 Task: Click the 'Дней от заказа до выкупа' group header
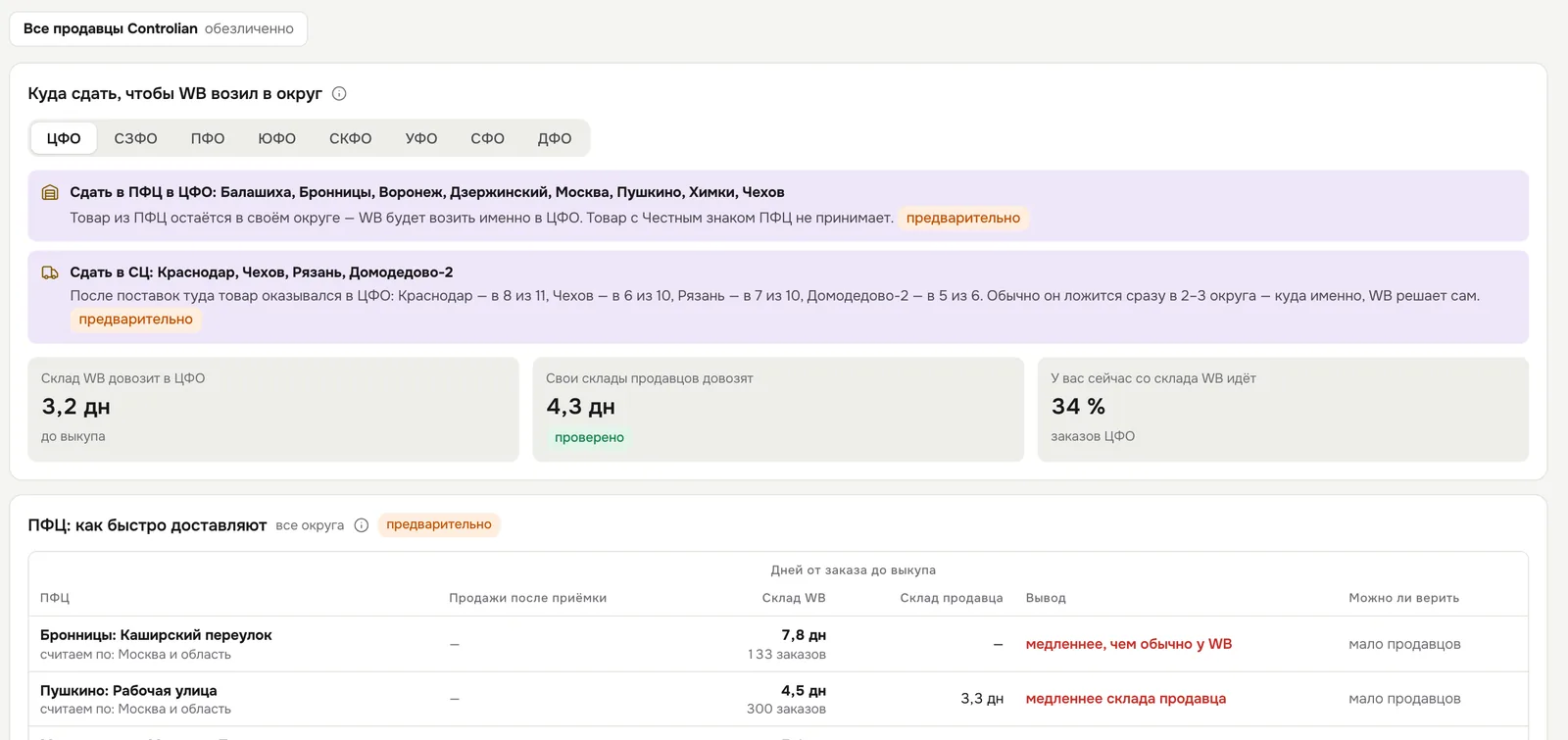click(854, 570)
